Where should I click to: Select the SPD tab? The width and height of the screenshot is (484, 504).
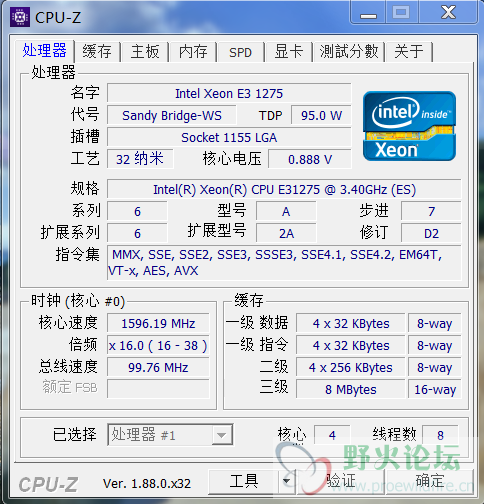[x=240, y=52]
